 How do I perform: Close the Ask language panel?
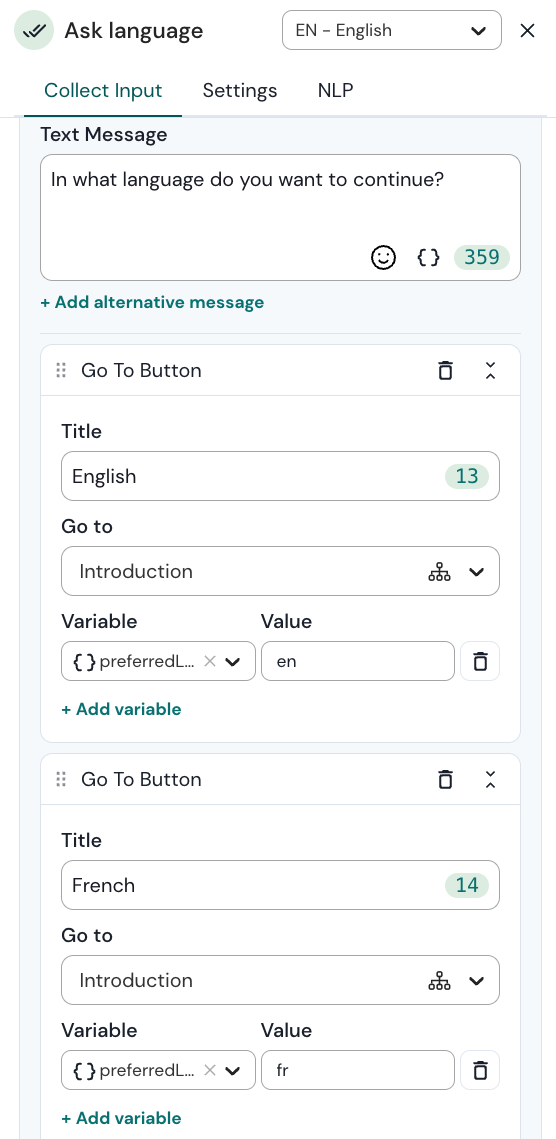coord(527,31)
